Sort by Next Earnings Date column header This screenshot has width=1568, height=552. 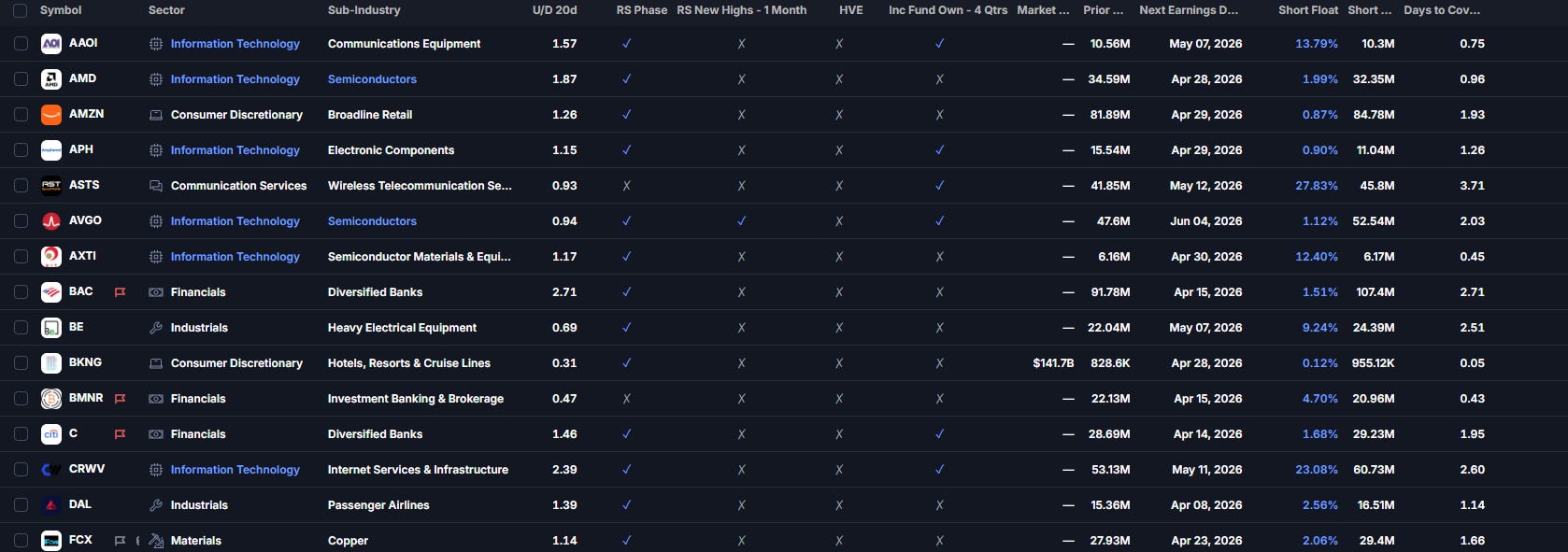pos(1189,10)
